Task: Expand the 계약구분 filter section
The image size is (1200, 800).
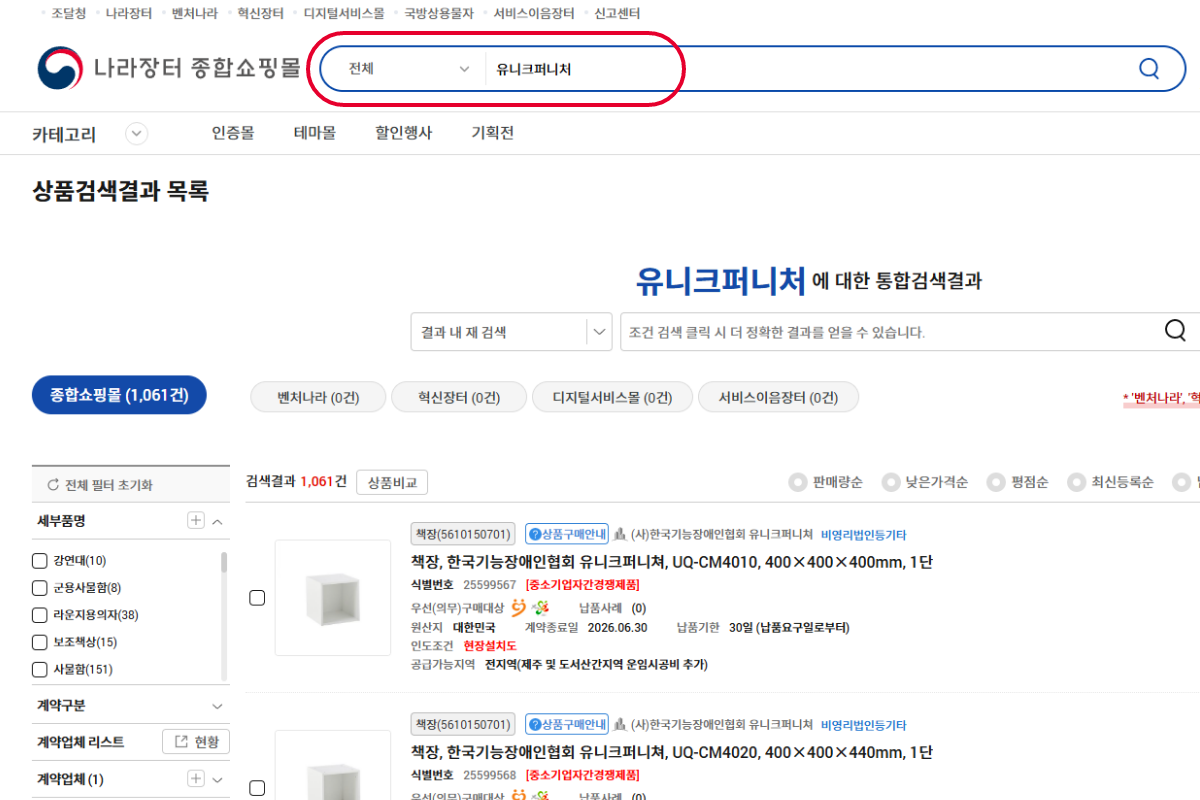Action: 217,706
